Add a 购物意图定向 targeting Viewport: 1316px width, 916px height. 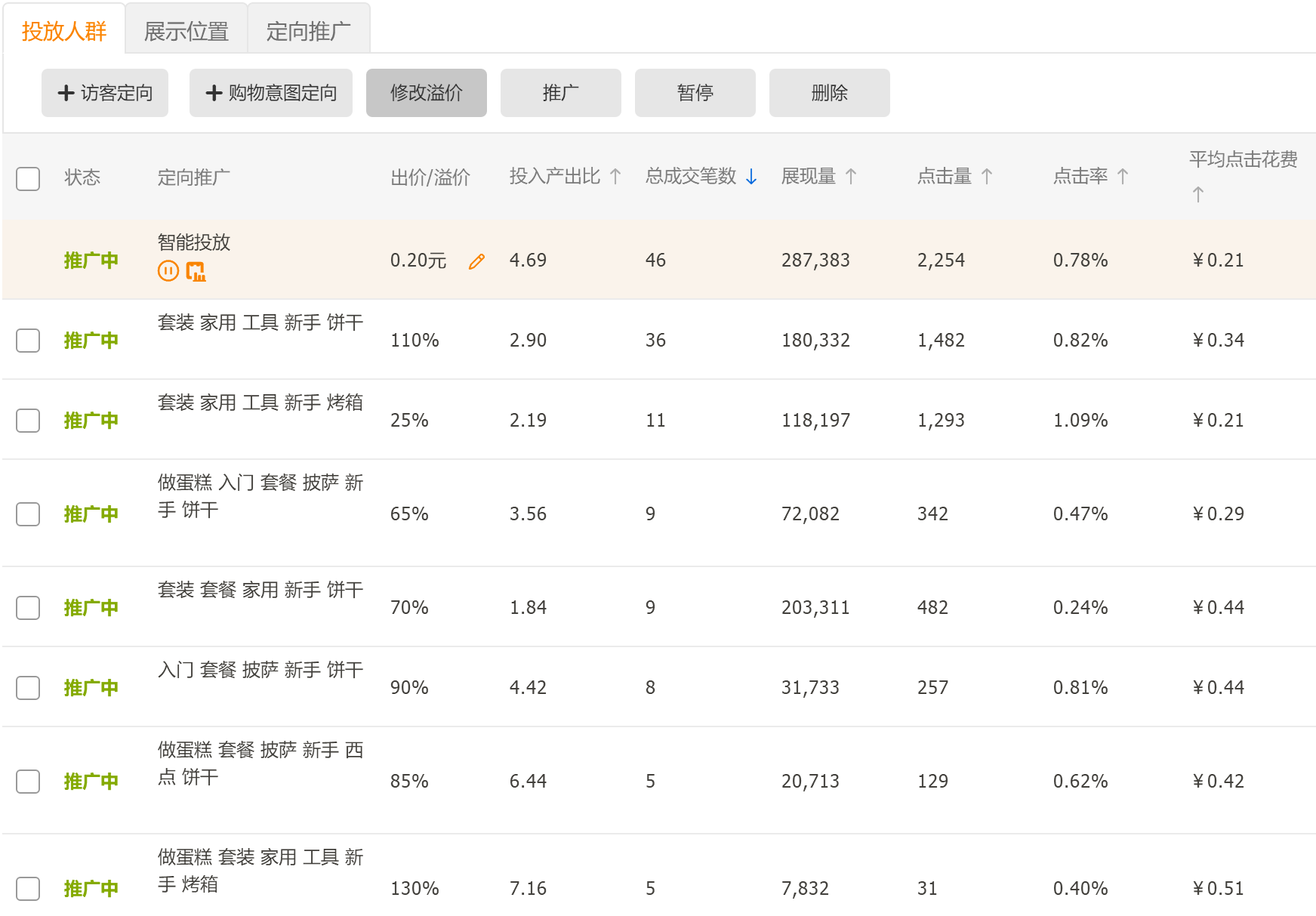(270, 92)
